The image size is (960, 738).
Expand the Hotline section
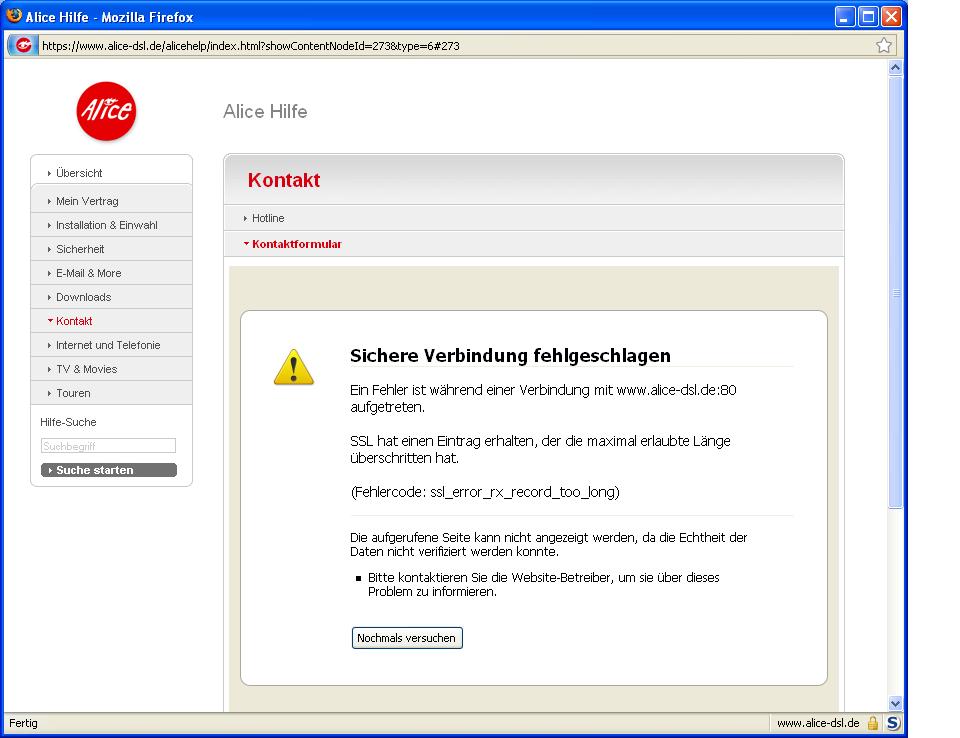click(268, 218)
